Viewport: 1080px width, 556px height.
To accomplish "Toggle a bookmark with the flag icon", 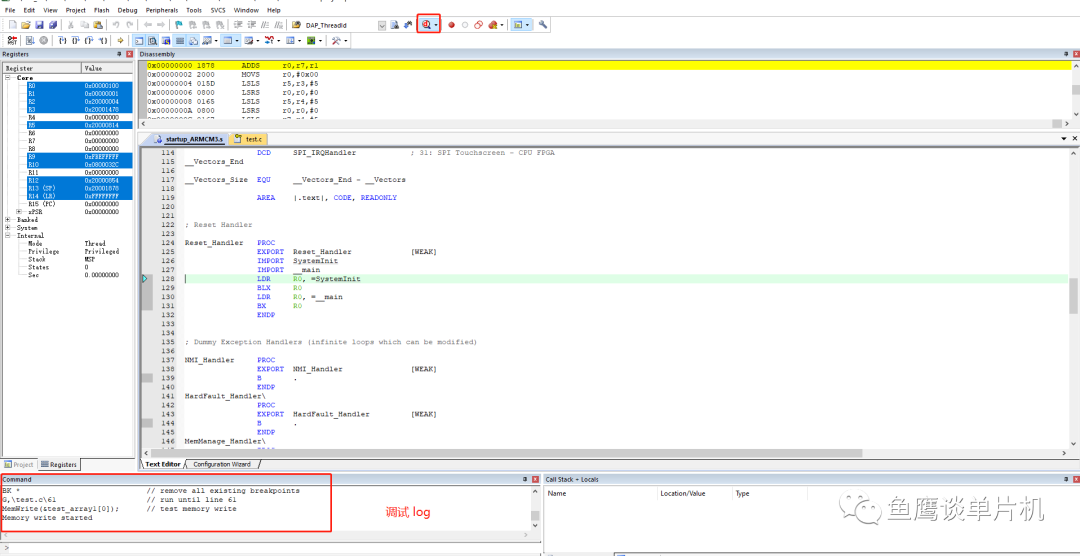I will [178, 25].
